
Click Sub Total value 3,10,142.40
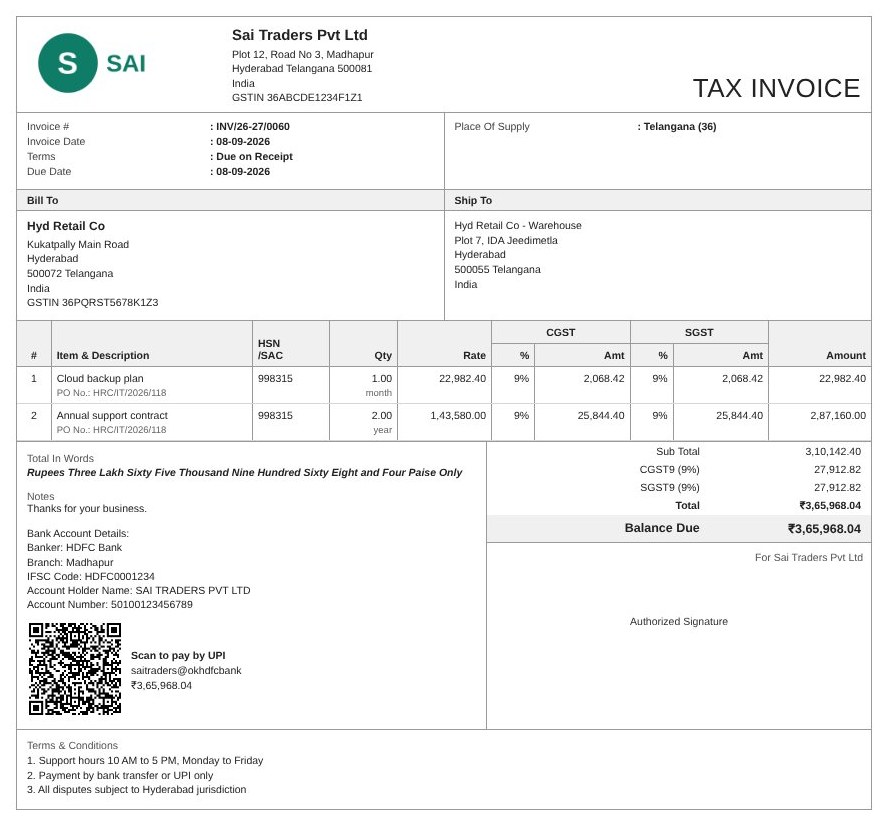[832, 451]
